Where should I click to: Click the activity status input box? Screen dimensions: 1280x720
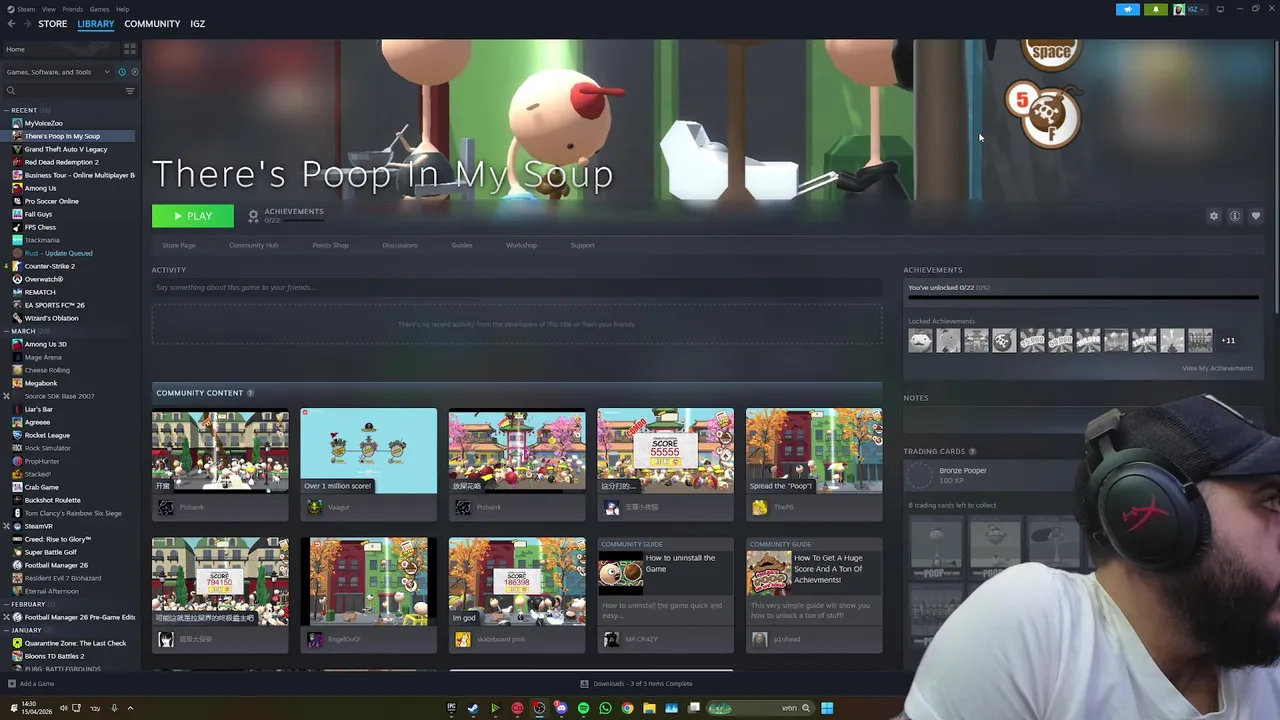pyautogui.click(x=517, y=288)
